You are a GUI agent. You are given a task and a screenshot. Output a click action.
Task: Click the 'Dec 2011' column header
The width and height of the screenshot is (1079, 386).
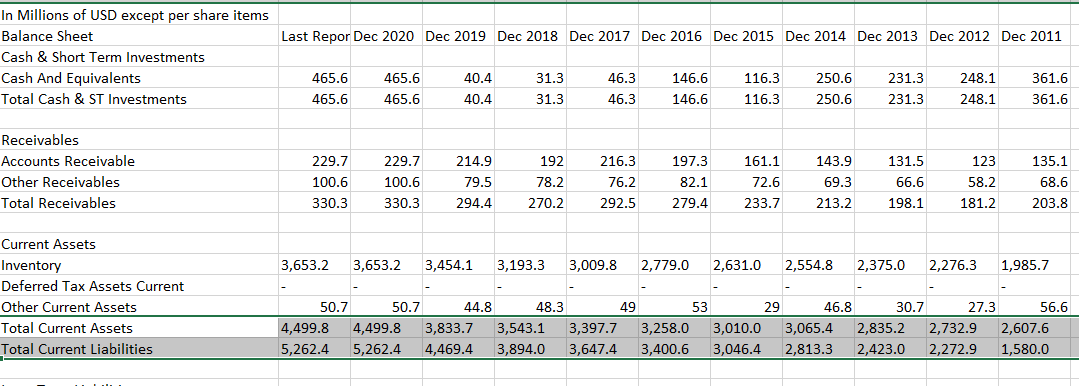click(1035, 36)
